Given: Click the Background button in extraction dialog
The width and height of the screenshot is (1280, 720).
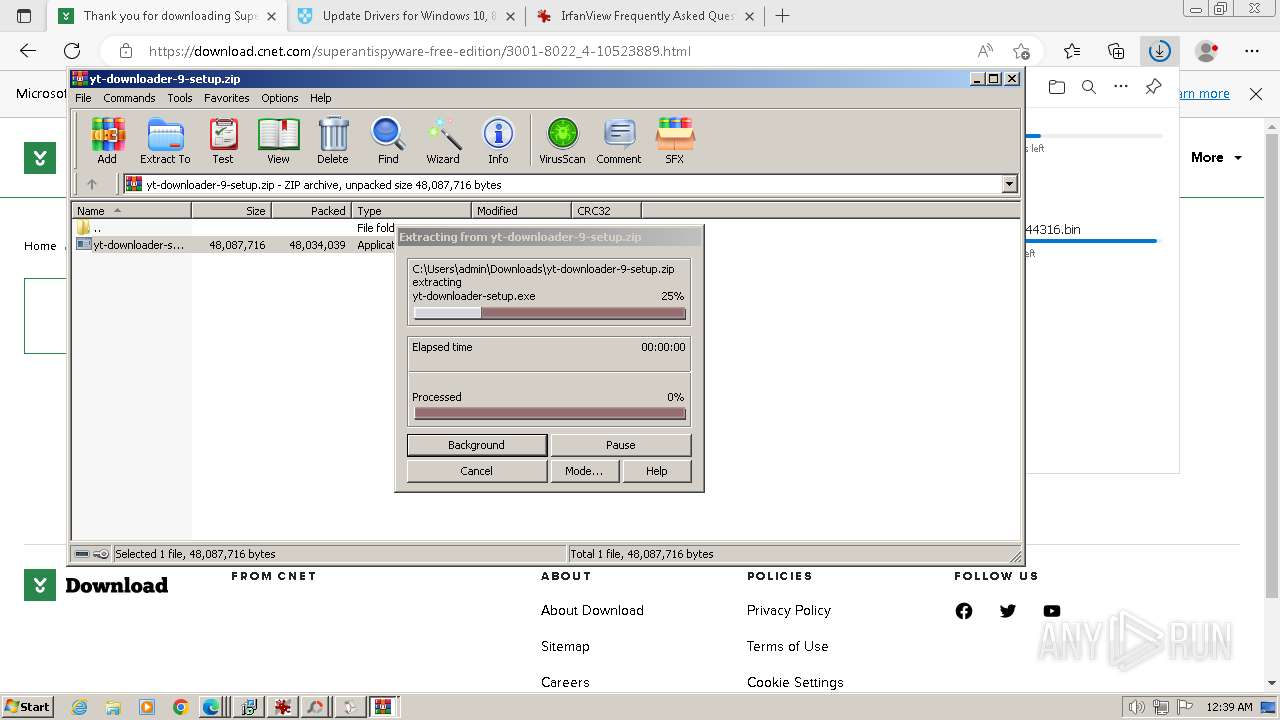Looking at the screenshot, I should 477,445.
